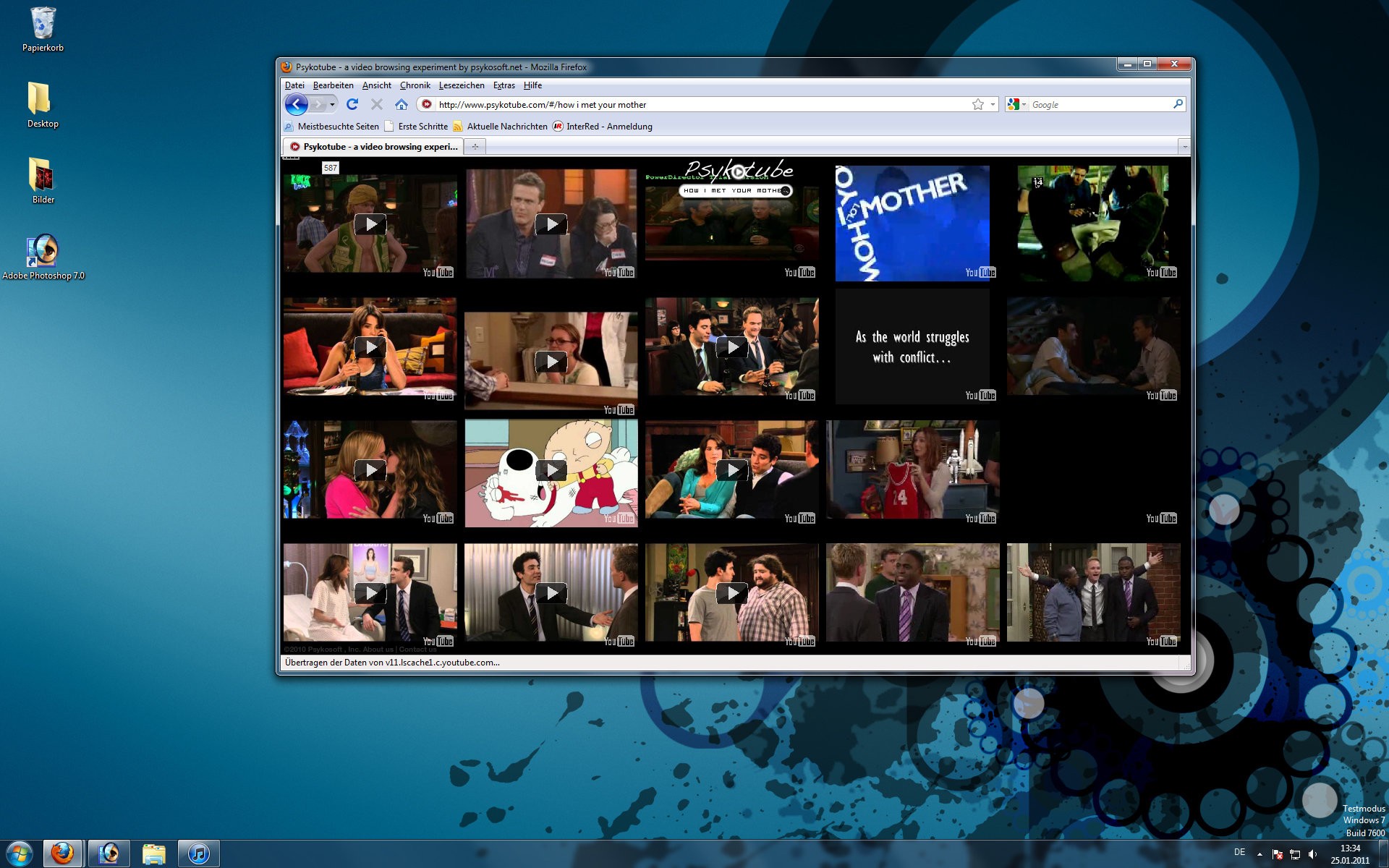
Task: Open the Aktuelle Nachrichten feed bookmark
Action: point(500,127)
